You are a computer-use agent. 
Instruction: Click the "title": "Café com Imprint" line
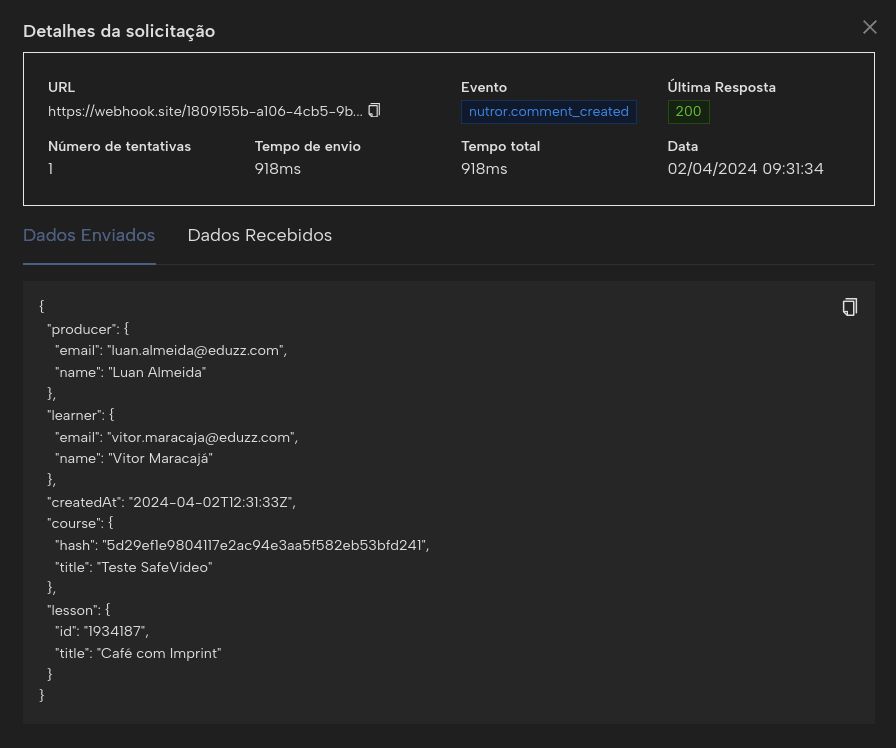138,653
